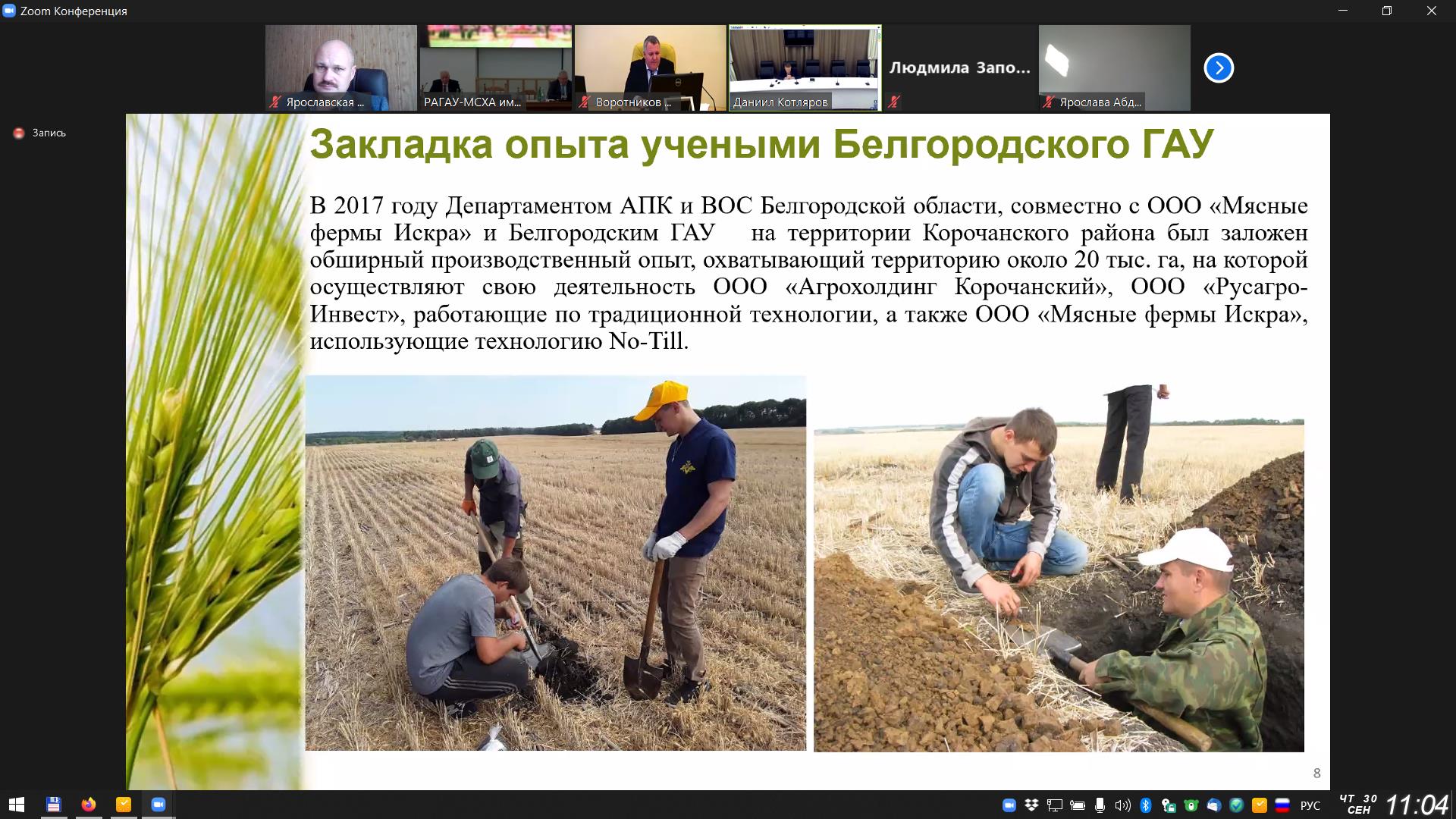Open the yellow checkmark app on taskbar
This screenshot has height=819, width=1456.
(124, 805)
